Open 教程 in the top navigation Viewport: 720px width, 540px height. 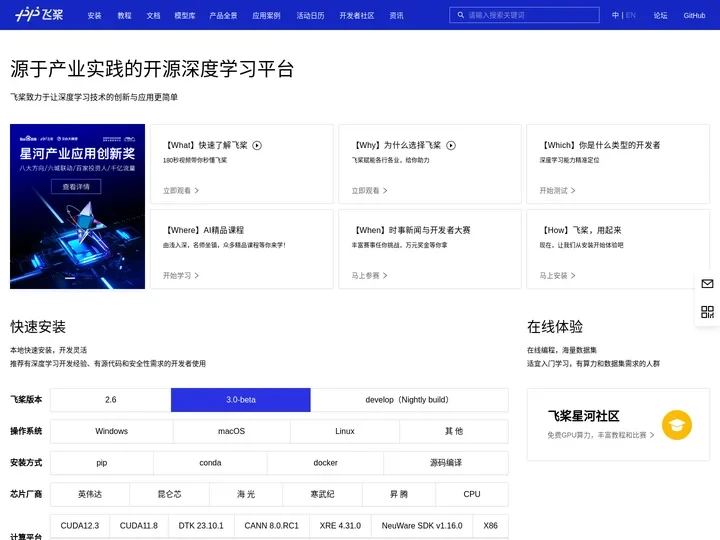point(124,16)
